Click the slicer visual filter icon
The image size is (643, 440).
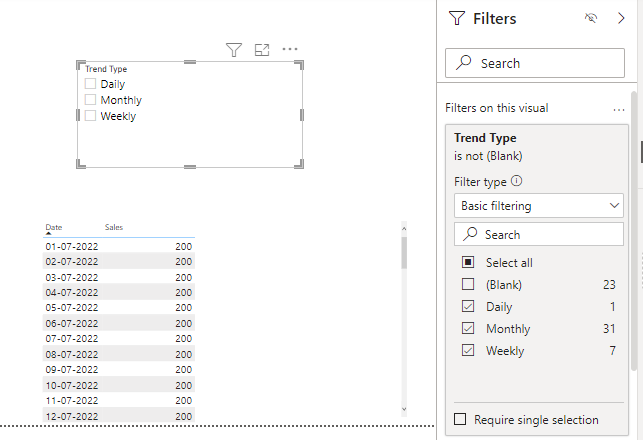click(x=234, y=50)
